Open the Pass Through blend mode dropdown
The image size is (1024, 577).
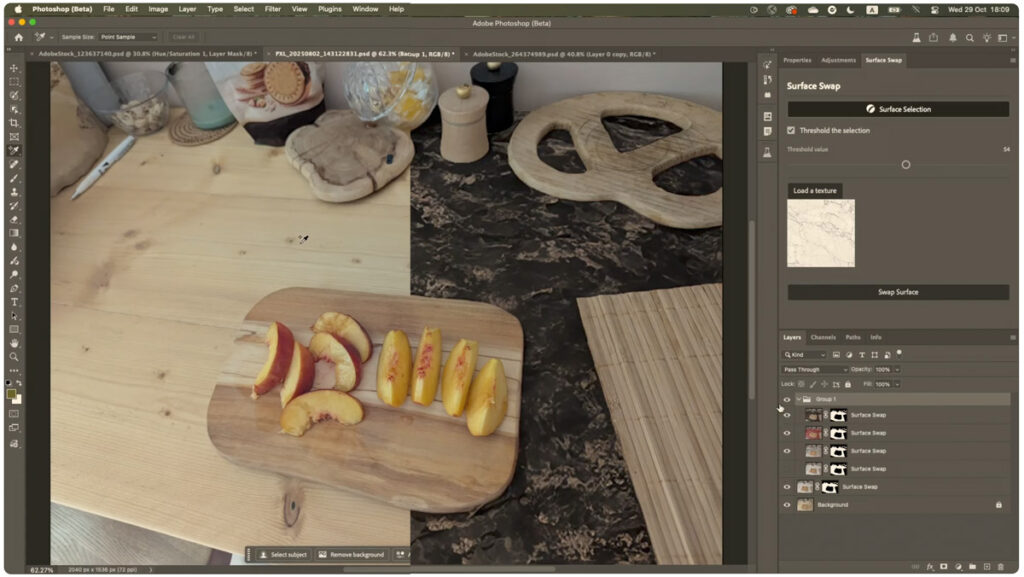[x=815, y=369]
